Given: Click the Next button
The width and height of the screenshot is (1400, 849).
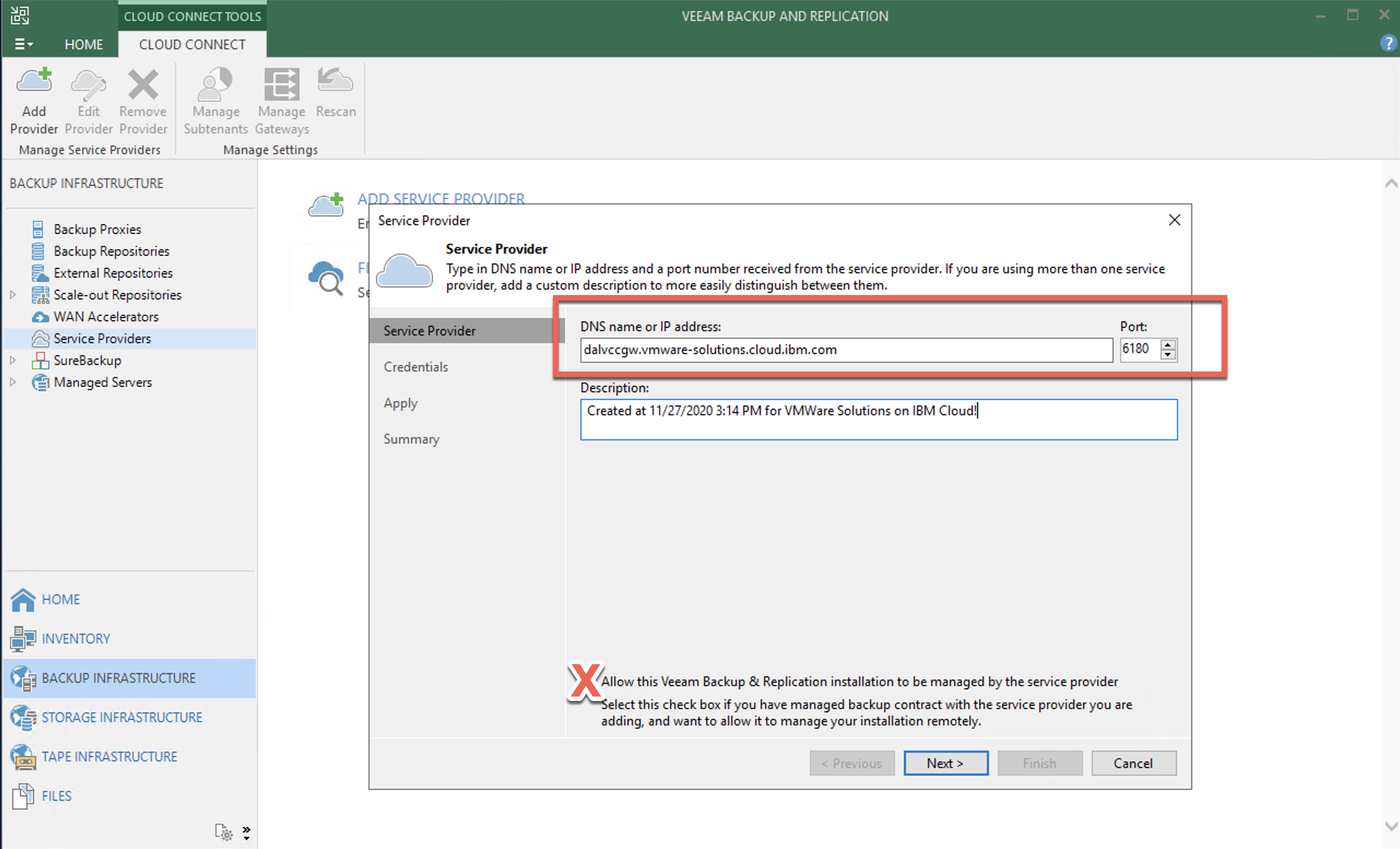Looking at the screenshot, I should (945, 763).
